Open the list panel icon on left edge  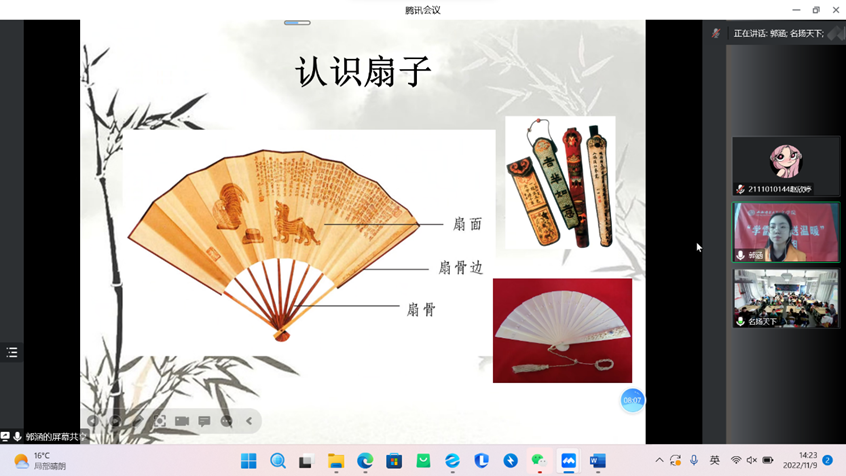[12, 352]
